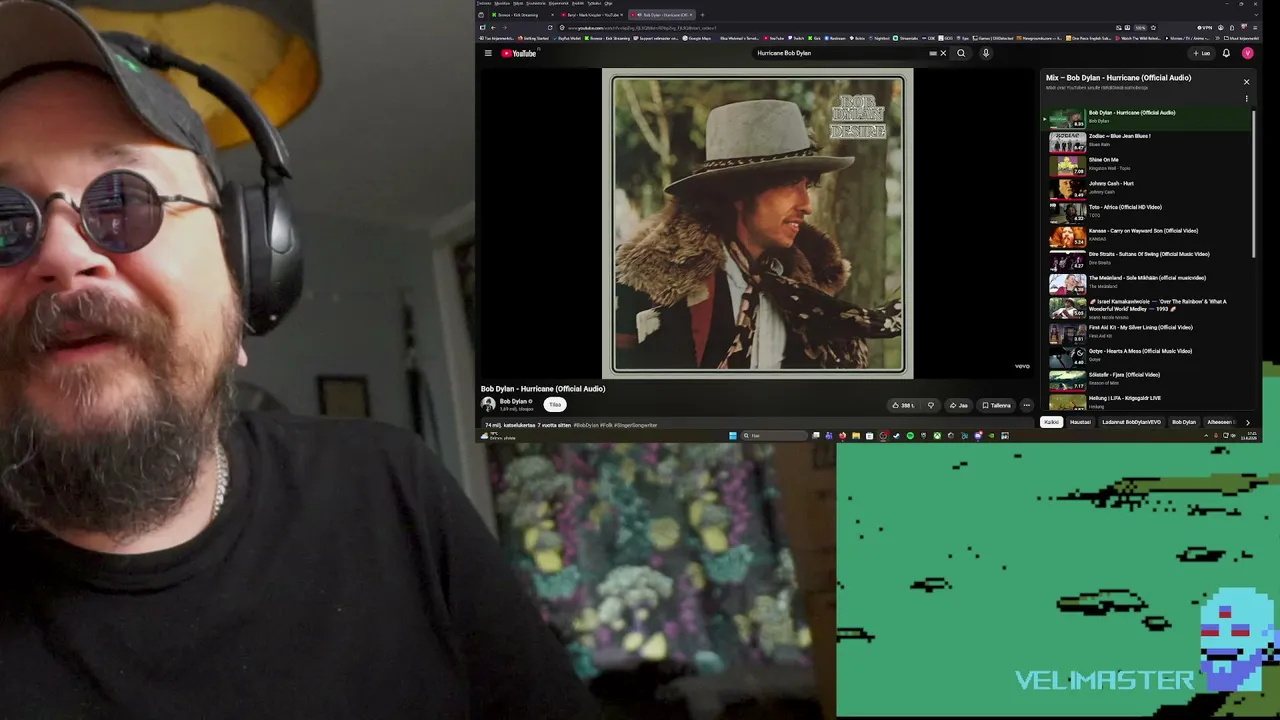The height and width of the screenshot is (720, 1280).
Task: Select The Meteland – Sole Mikhláin video
Action: click(1148, 282)
